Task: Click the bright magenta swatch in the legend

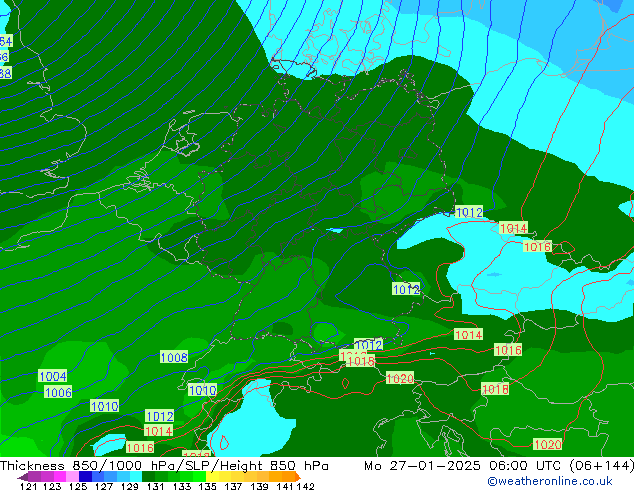Action: [60, 477]
